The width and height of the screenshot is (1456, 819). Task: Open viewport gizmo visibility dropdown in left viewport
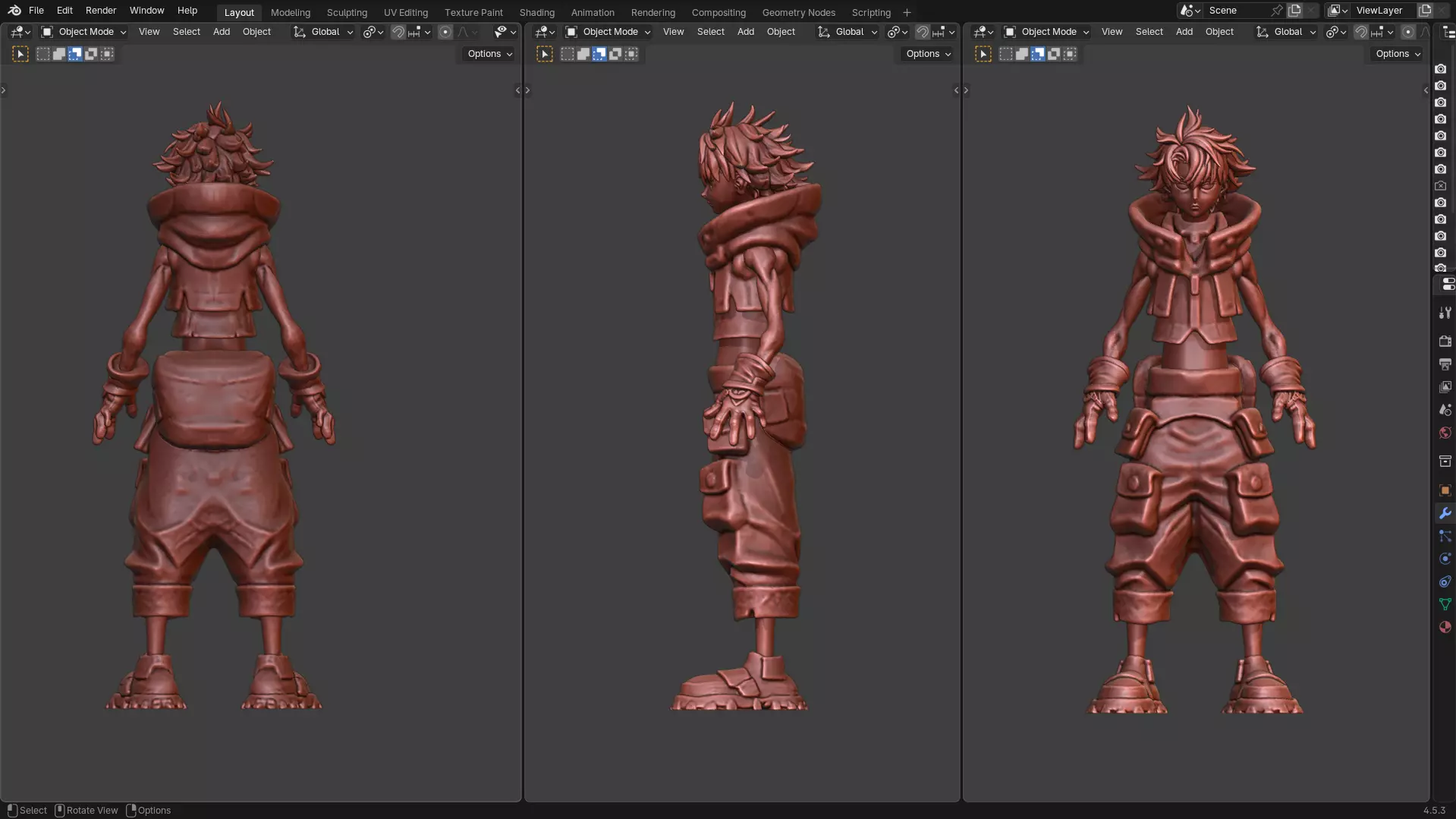point(505,32)
